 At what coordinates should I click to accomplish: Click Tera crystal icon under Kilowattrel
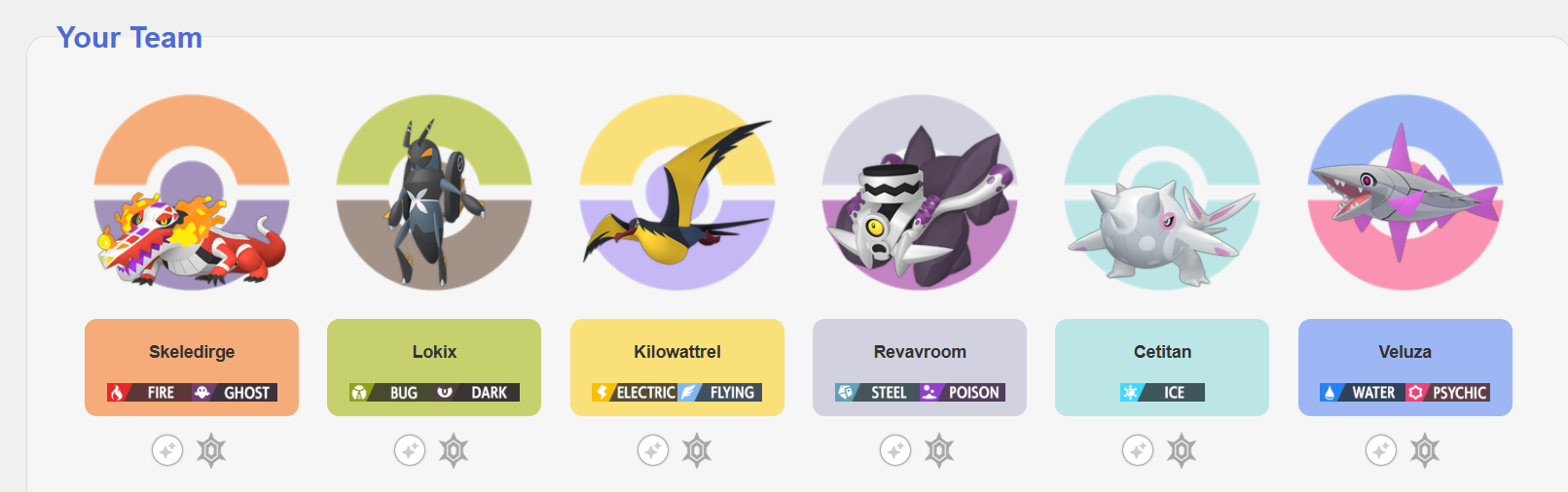(697, 450)
